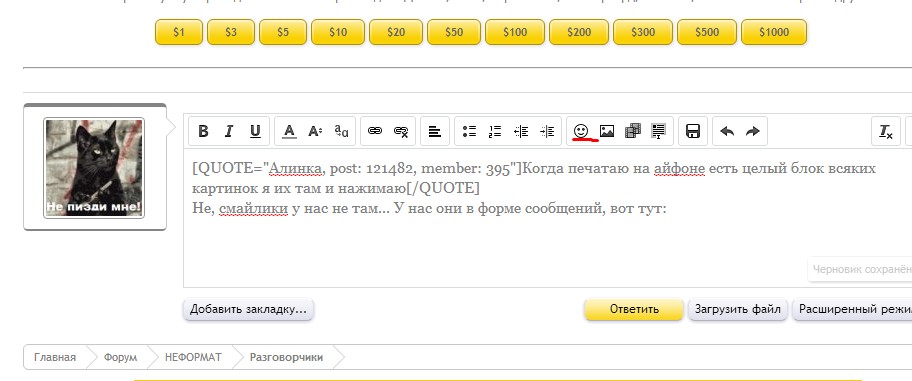Open smilies panel

tap(581, 131)
